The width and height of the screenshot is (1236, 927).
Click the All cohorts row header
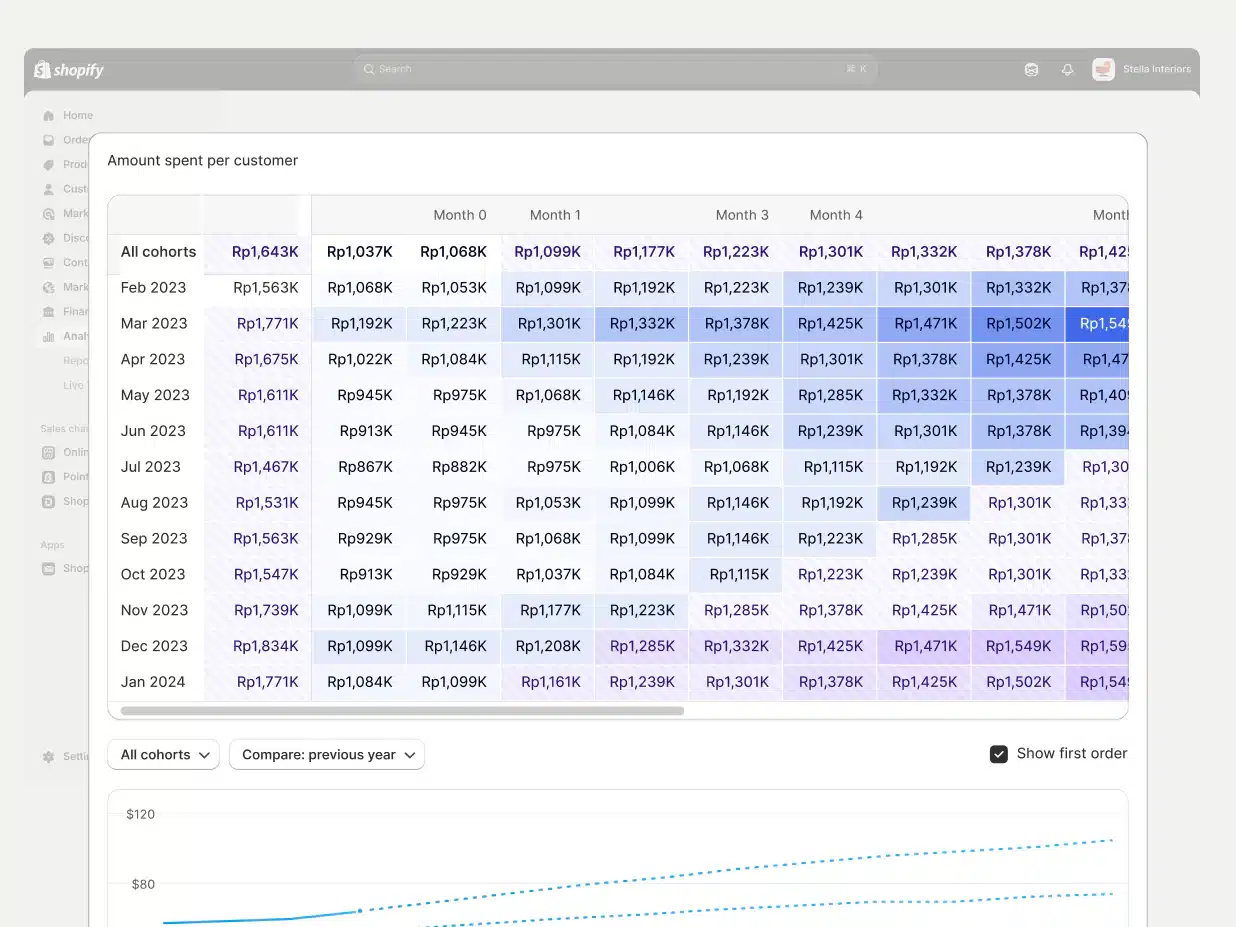click(158, 252)
